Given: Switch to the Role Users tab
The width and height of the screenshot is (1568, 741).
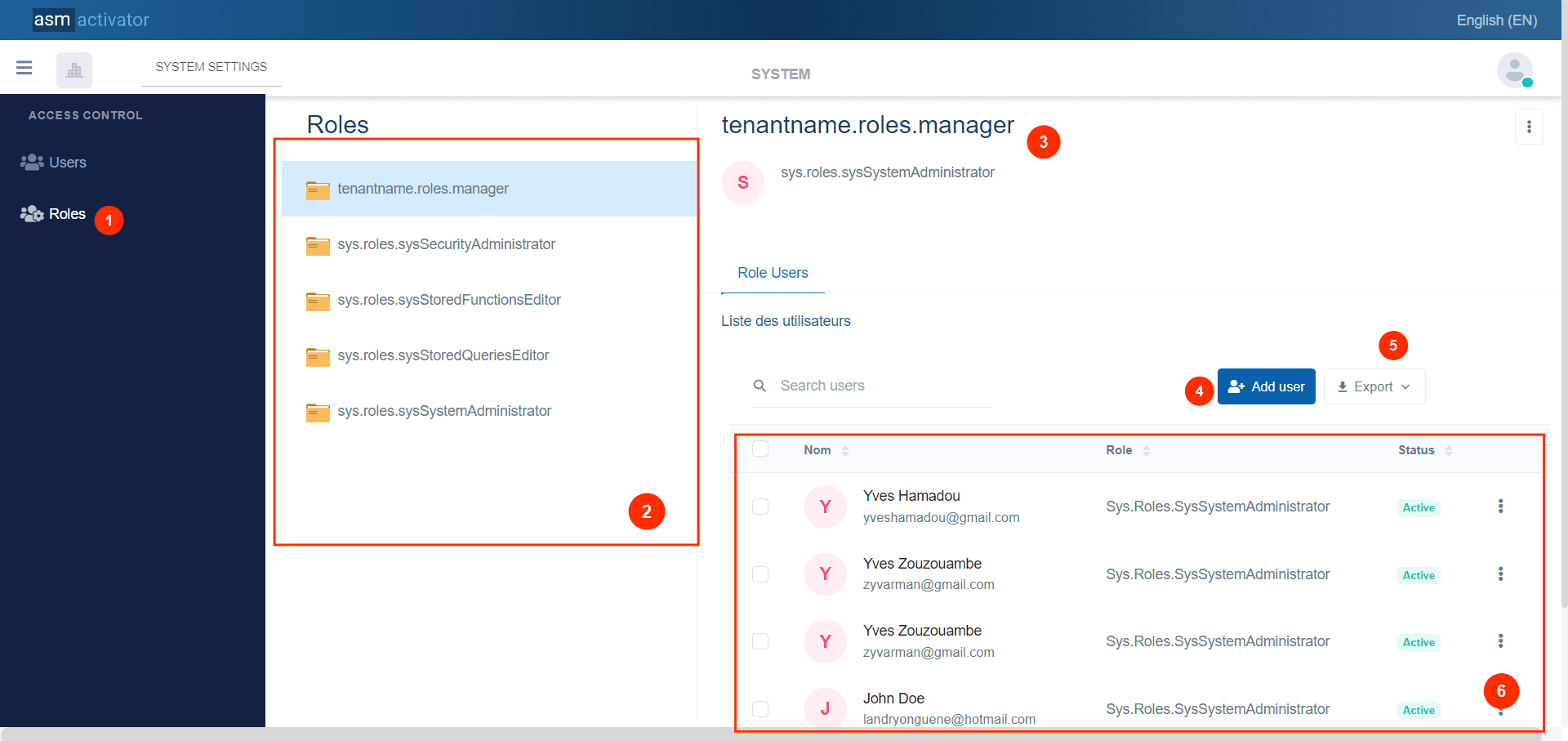Looking at the screenshot, I should (x=773, y=273).
